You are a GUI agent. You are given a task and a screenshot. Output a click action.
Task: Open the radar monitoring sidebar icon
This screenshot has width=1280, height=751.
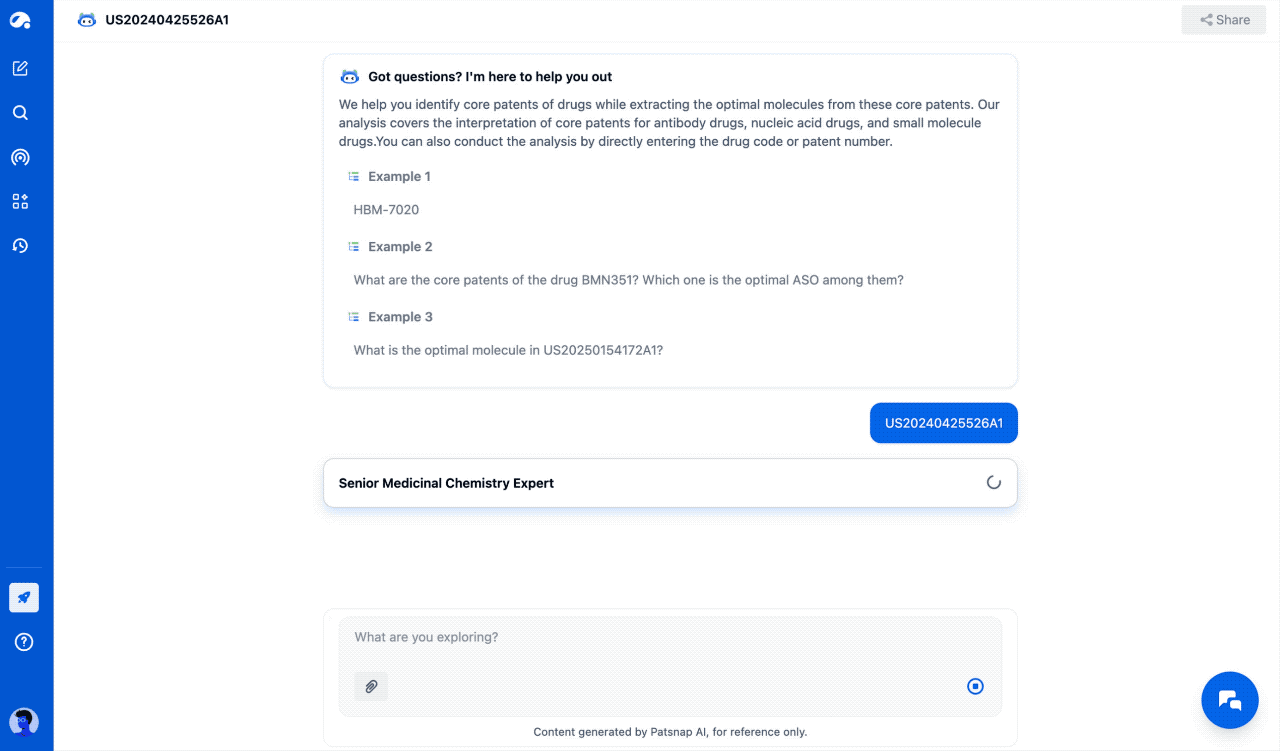(x=20, y=157)
